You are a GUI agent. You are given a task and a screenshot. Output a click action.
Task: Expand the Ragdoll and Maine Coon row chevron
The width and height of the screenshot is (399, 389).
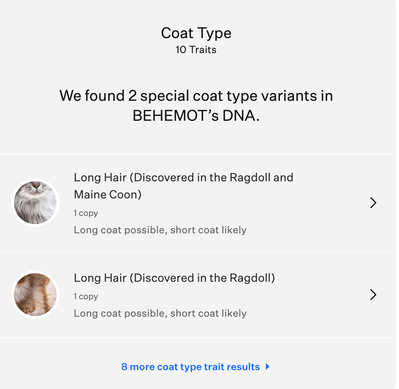[373, 203]
